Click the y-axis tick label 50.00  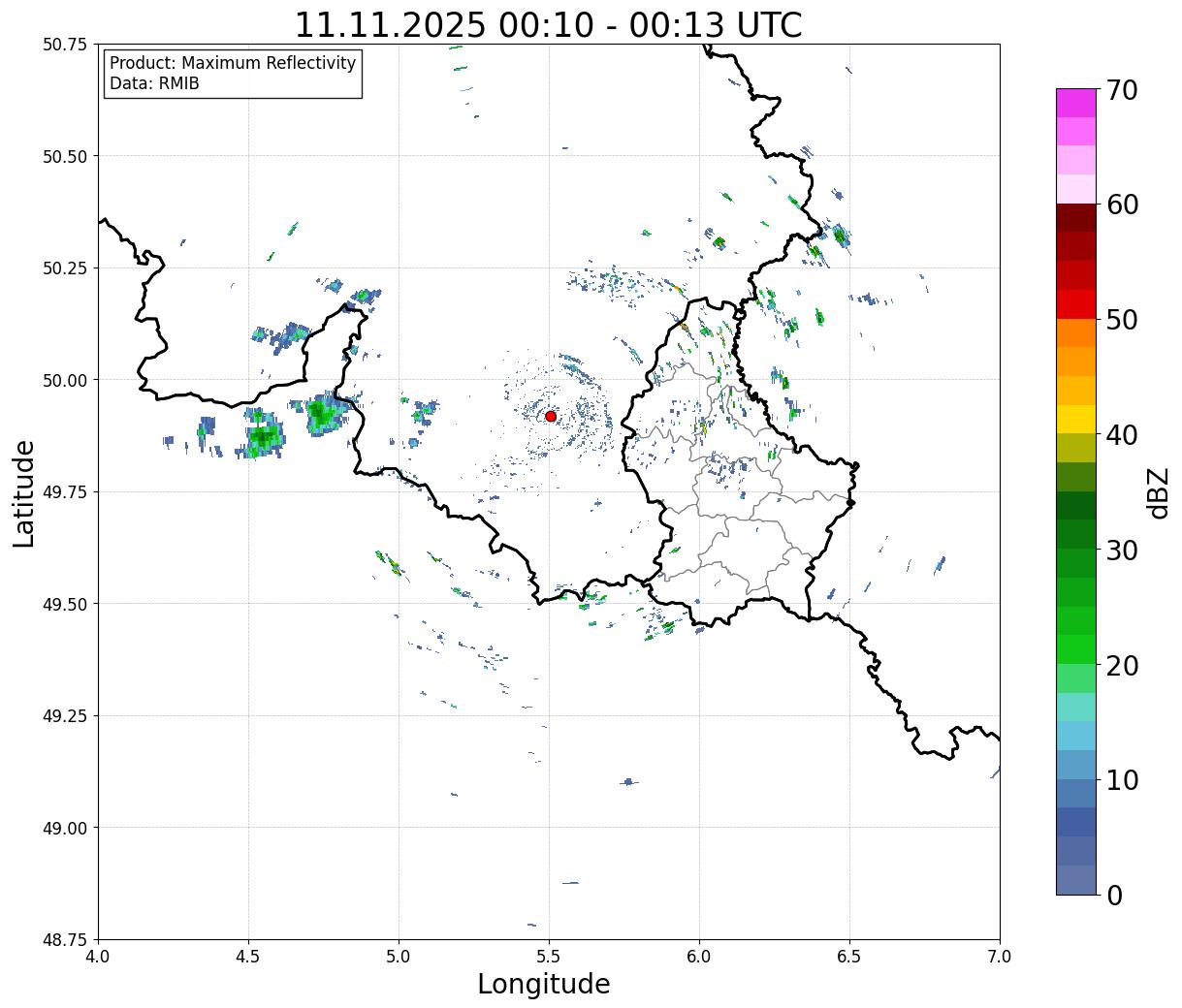[65, 380]
